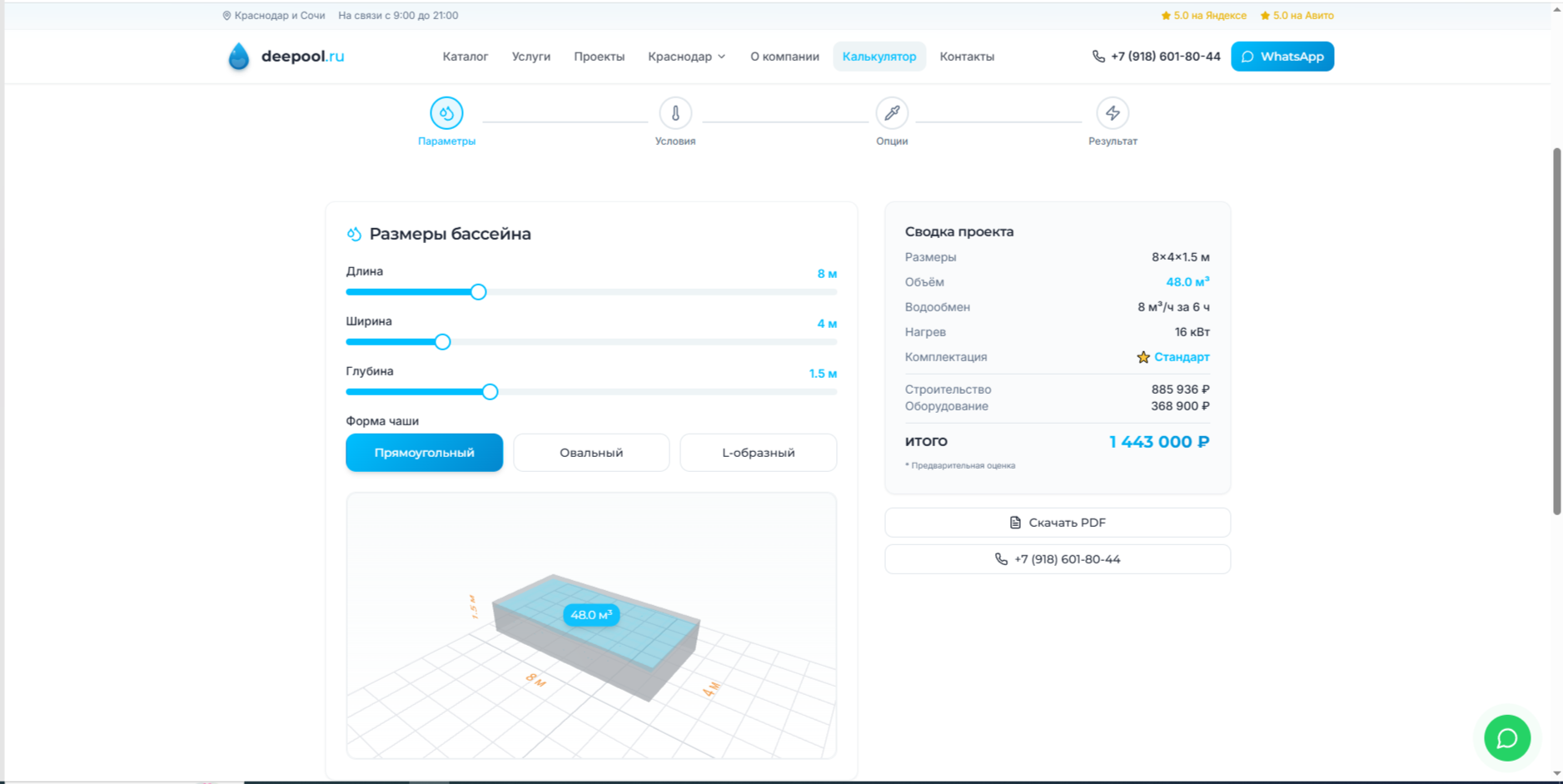The height and width of the screenshot is (784, 1563).
Task: Open the green floating chat bubble icon
Action: [x=1507, y=738]
